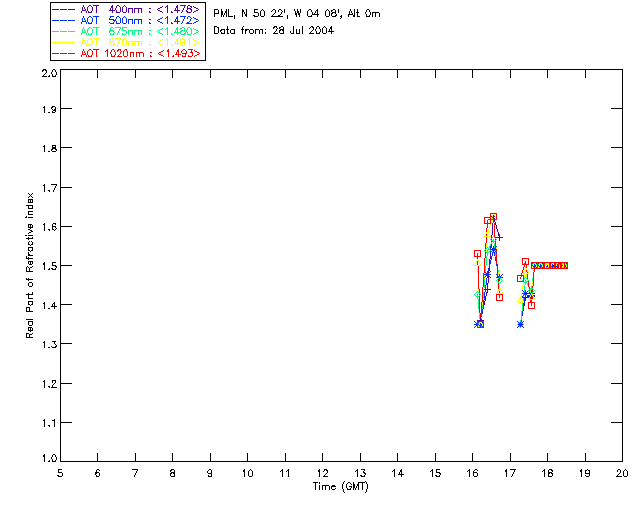Click the 18 x-axis tick label
Viewport: 640px width, 512px height.
pos(547,473)
